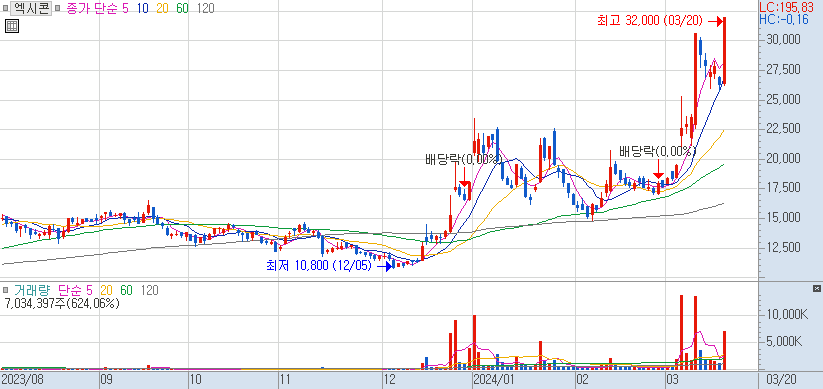Click the 12 month date axis label
Screen dimensions: 823x389
pyautogui.click(x=389, y=379)
